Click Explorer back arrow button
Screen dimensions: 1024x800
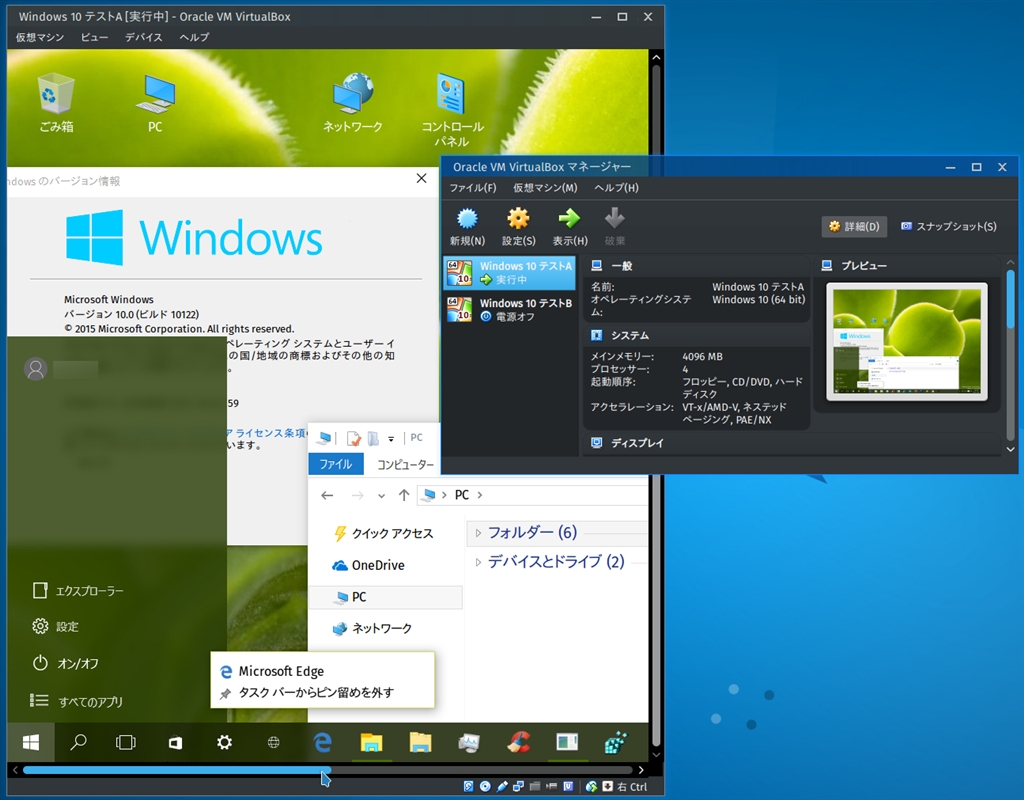point(327,496)
